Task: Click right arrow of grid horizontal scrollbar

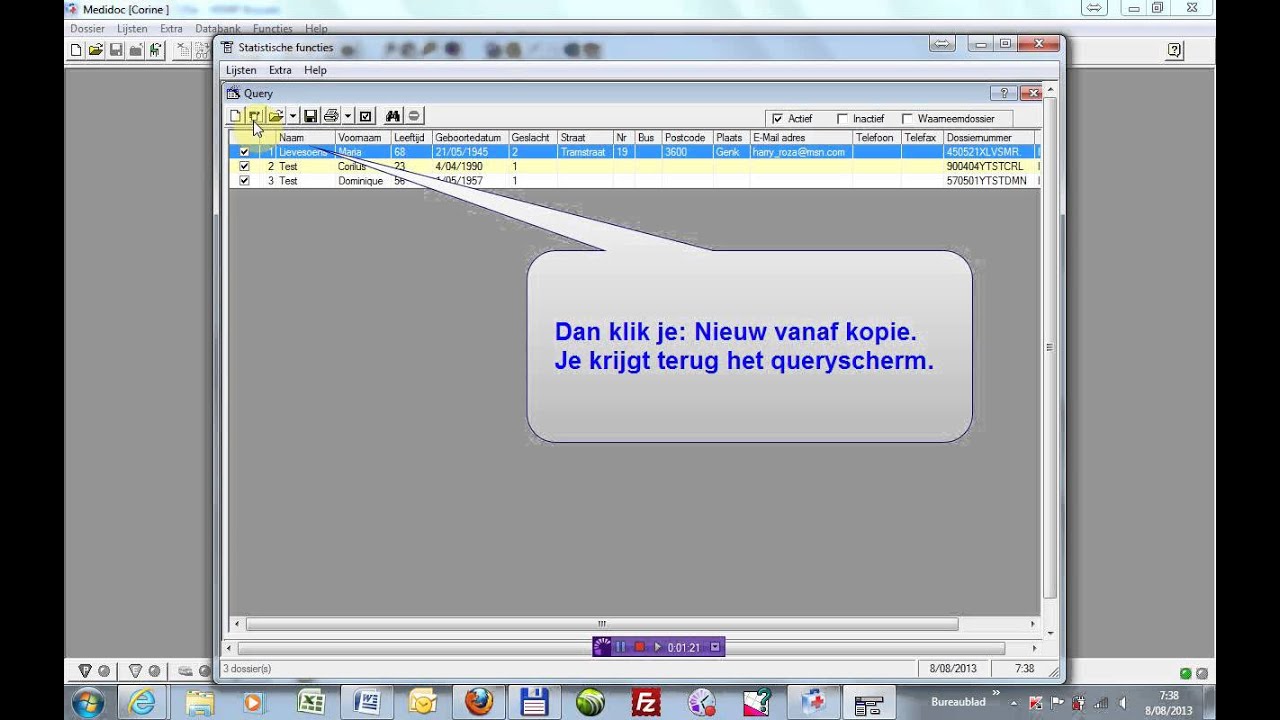Action: [1034, 624]
